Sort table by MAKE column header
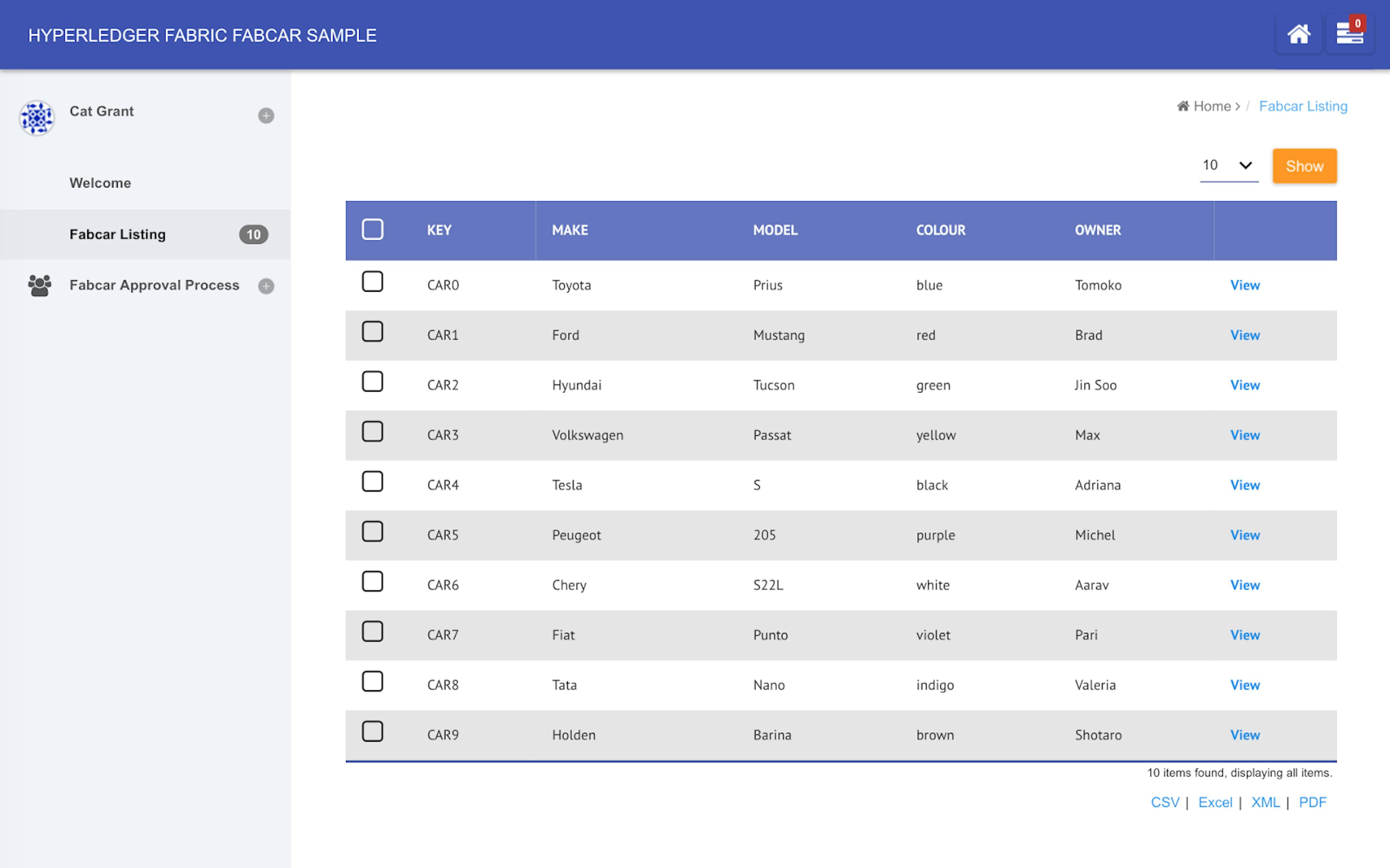Image resolution: width=1390 pixels, height=868 pixels. pos(570,230)
